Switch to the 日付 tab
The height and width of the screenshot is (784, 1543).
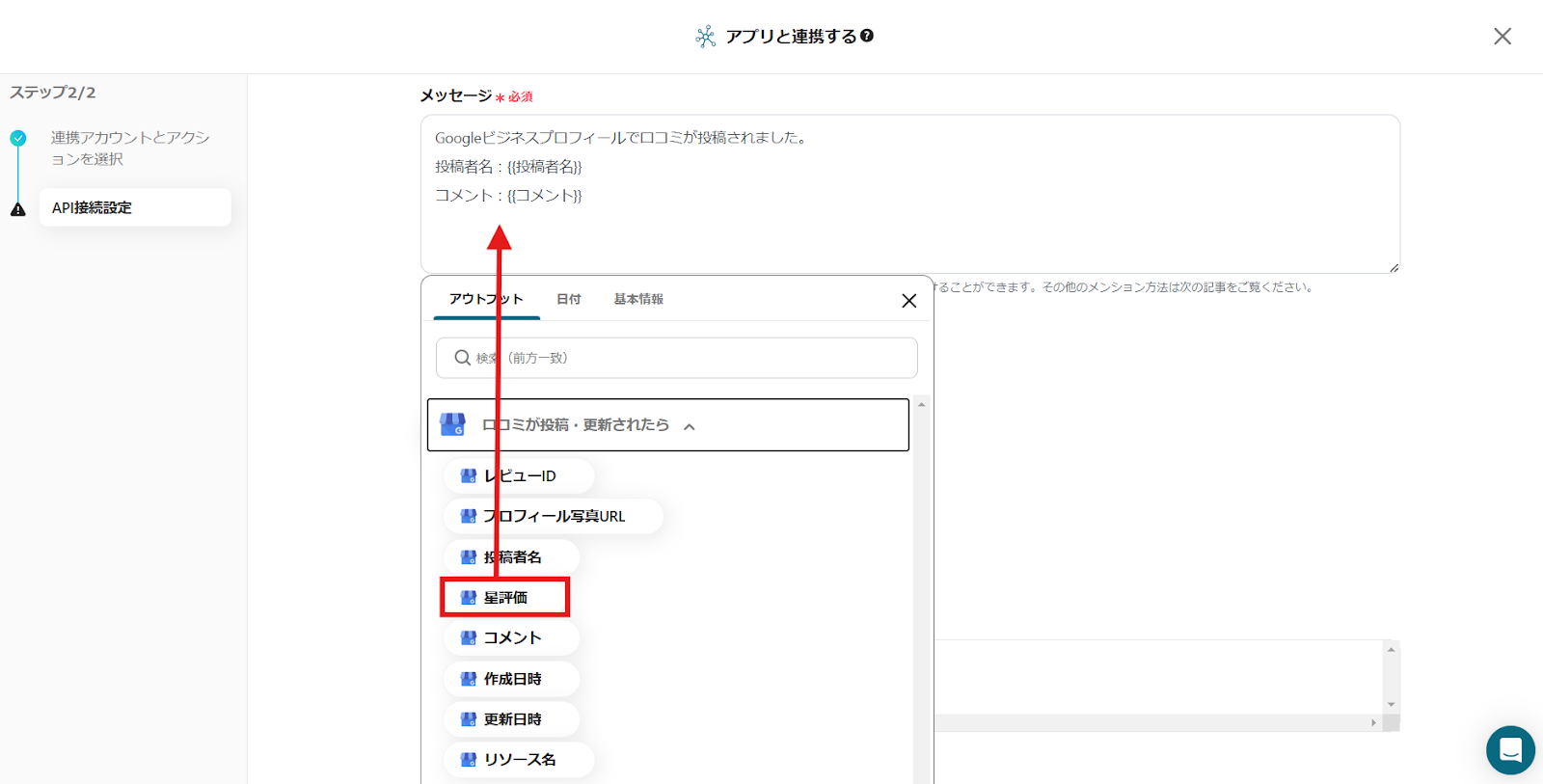569,299
